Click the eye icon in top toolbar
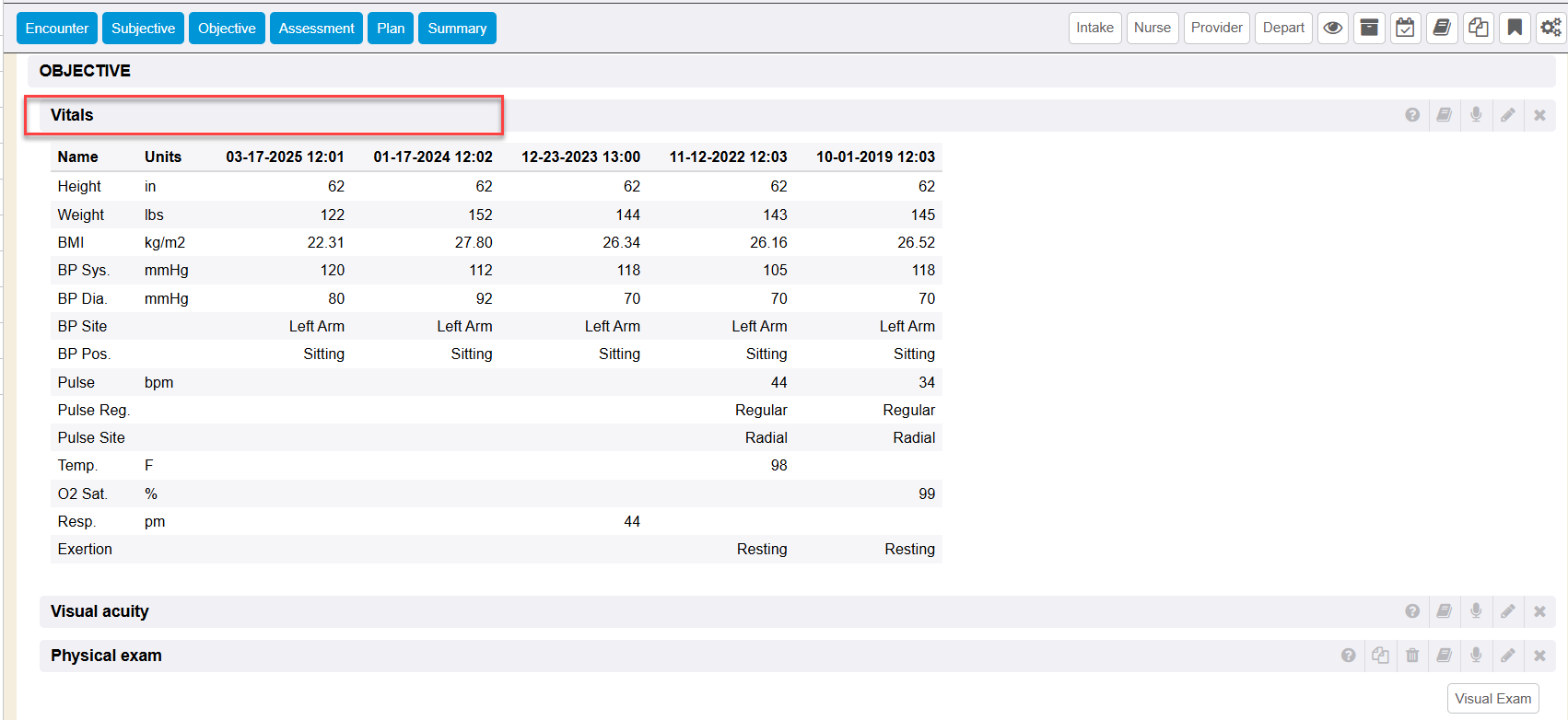Screen dimensions: 1568x720 click(x=1332, y=28)
